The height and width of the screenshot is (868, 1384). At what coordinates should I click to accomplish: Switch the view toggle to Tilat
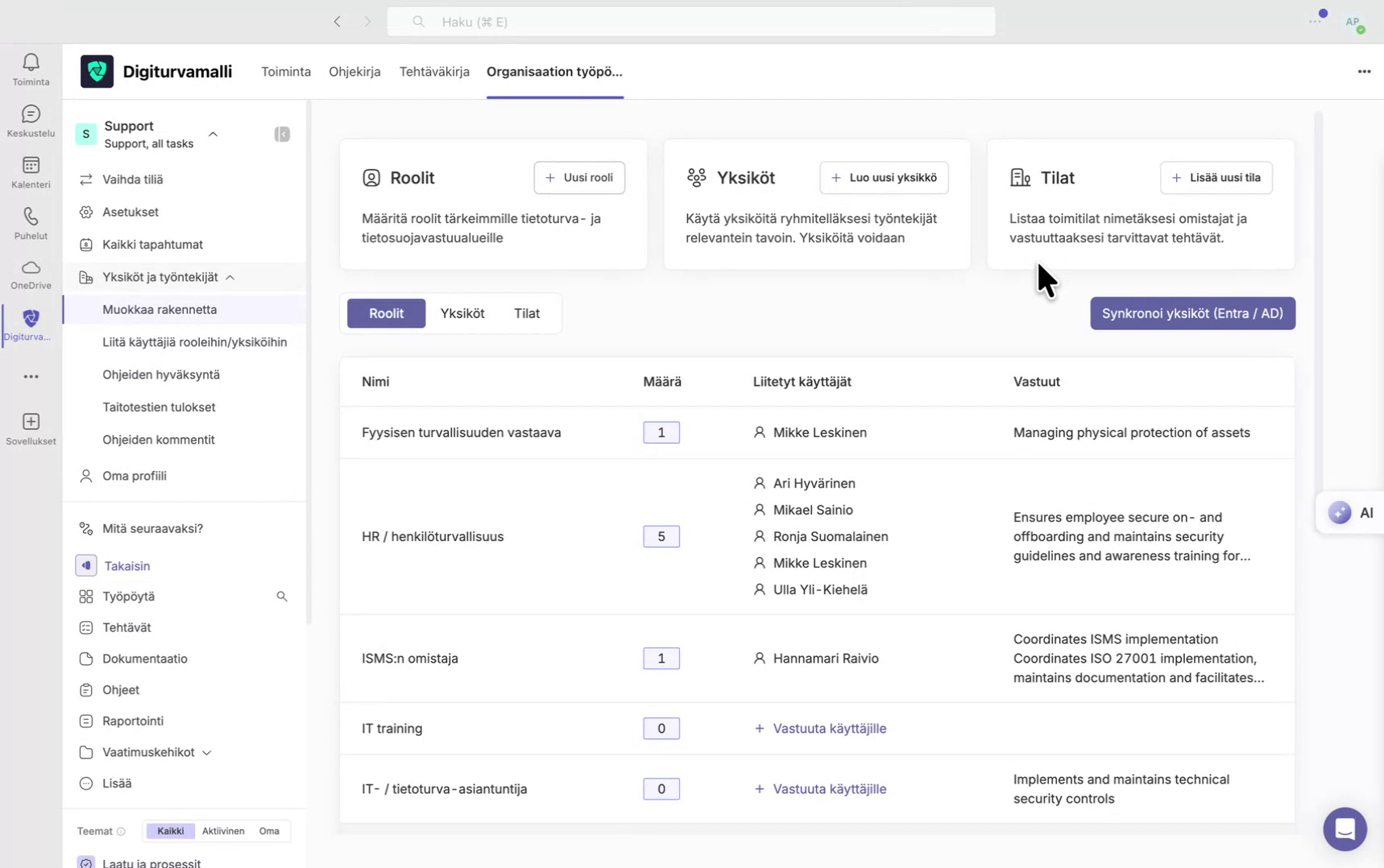click(526, 313)
